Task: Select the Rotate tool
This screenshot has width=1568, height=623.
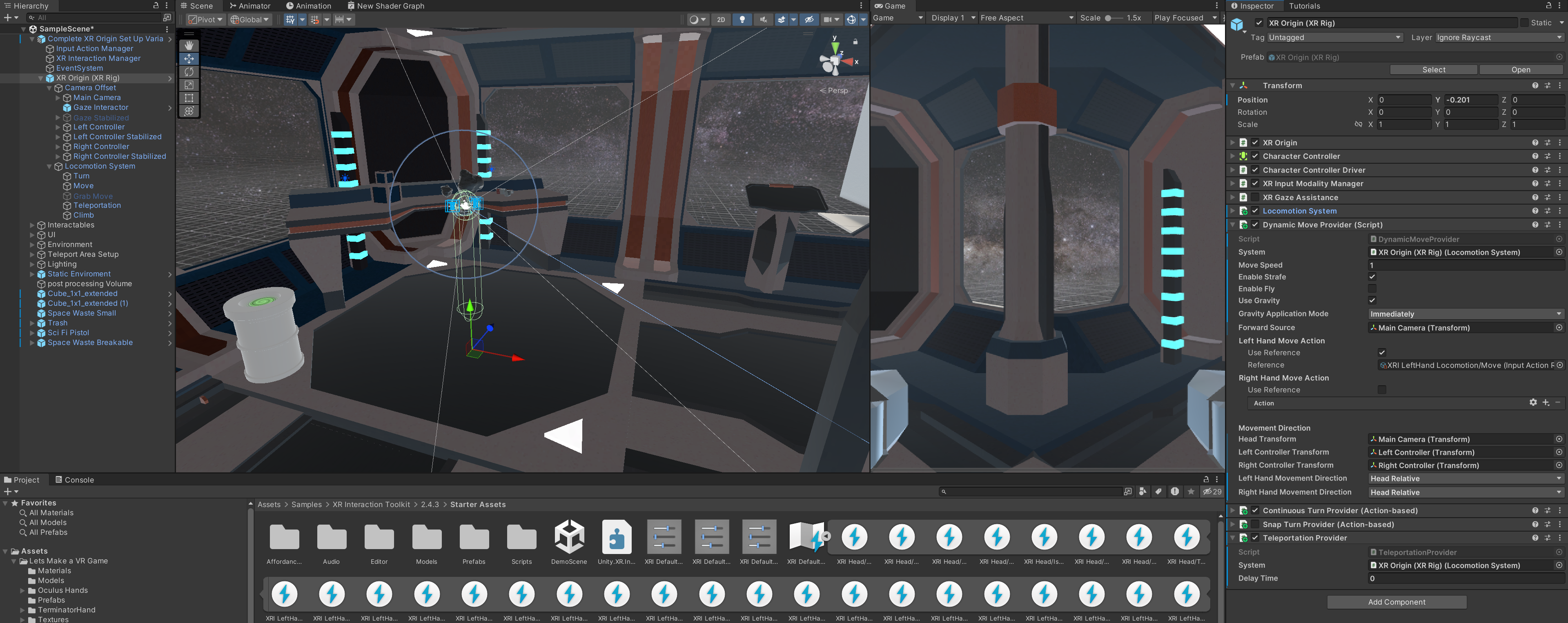Action: 189,72
